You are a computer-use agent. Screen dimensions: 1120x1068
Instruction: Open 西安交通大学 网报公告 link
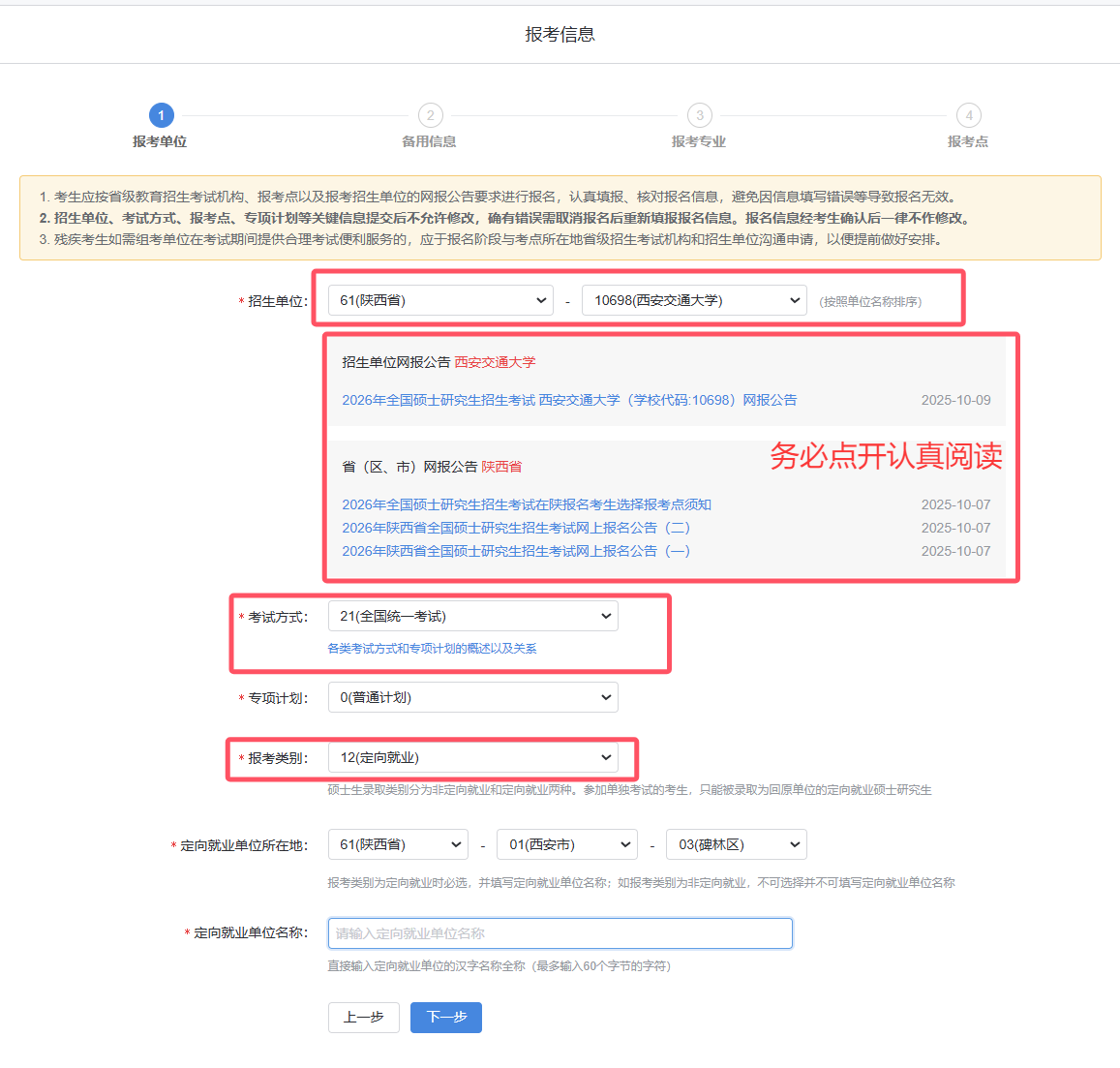569,400
